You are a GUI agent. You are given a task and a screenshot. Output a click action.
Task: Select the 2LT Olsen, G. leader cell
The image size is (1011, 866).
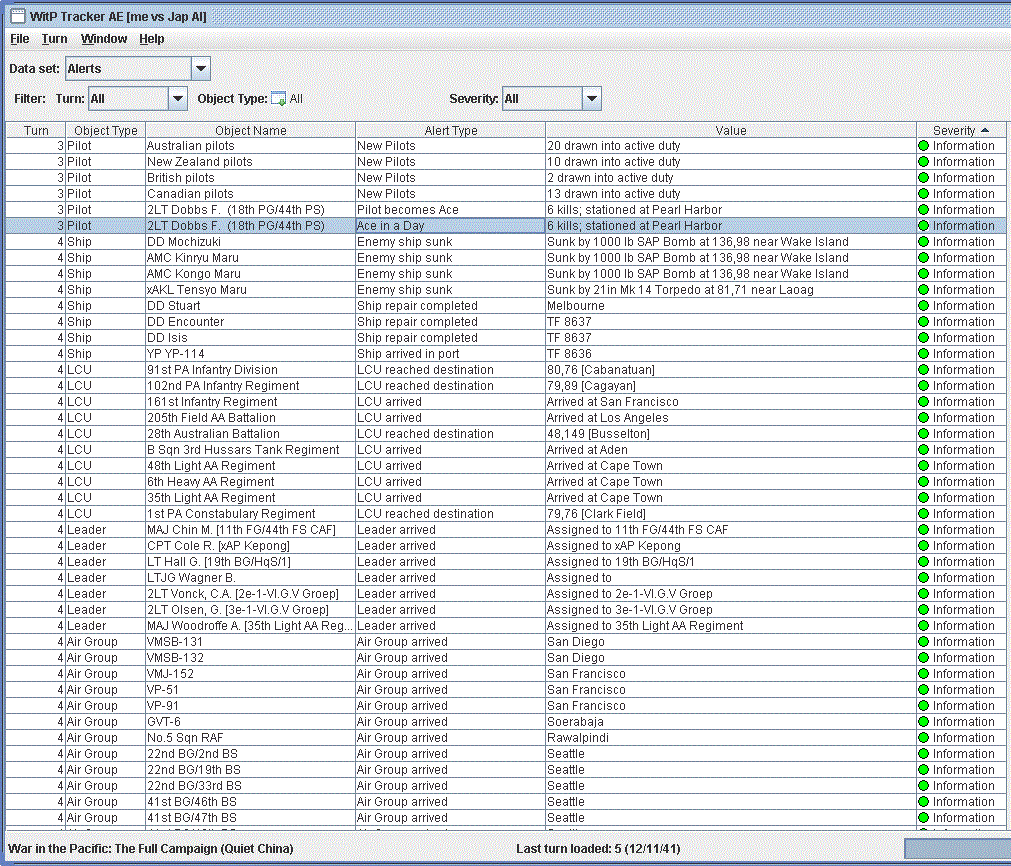(250, 609)
